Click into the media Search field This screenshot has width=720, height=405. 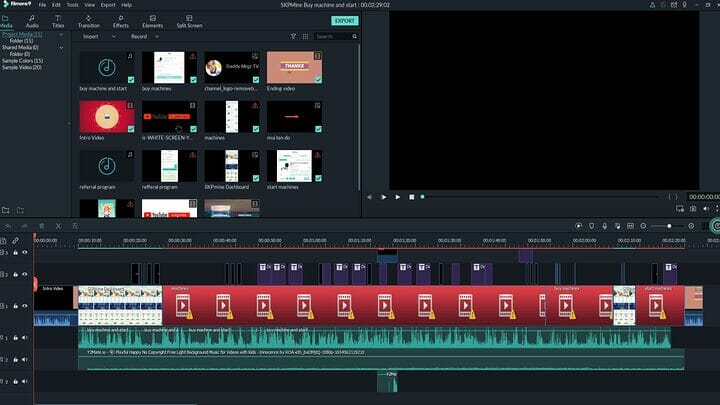[x=332, y=36]
